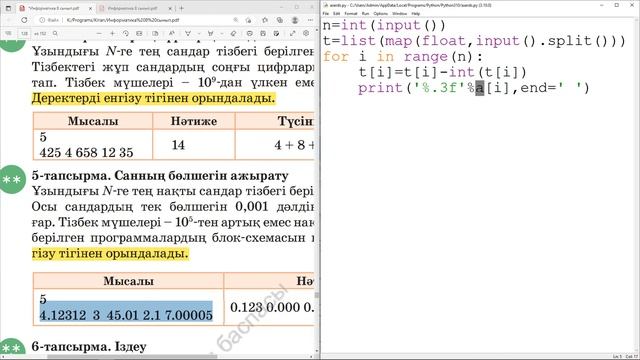Open PDF search magnifier icon

point(55,33)
